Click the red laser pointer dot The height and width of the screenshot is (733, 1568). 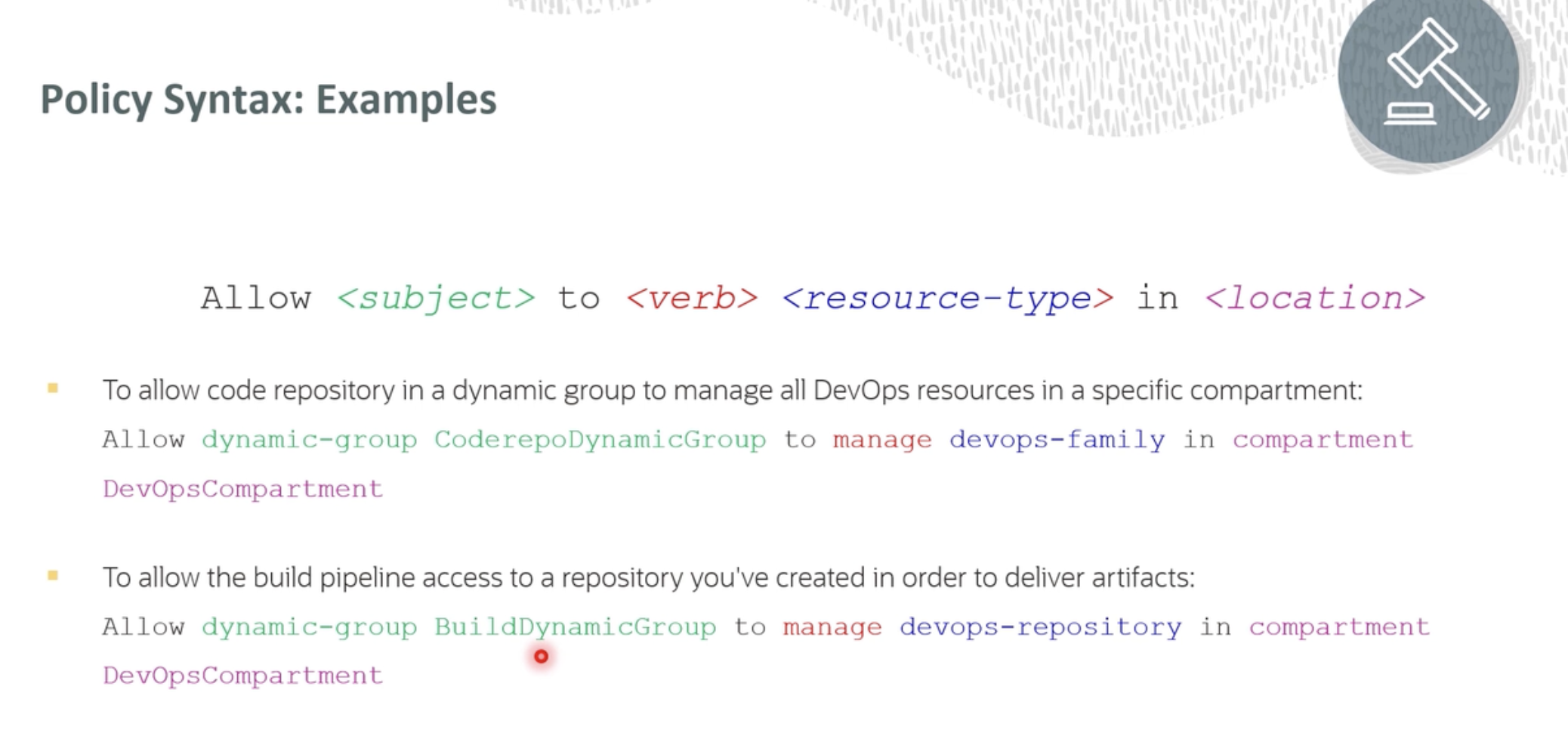(x=541, y=657)
